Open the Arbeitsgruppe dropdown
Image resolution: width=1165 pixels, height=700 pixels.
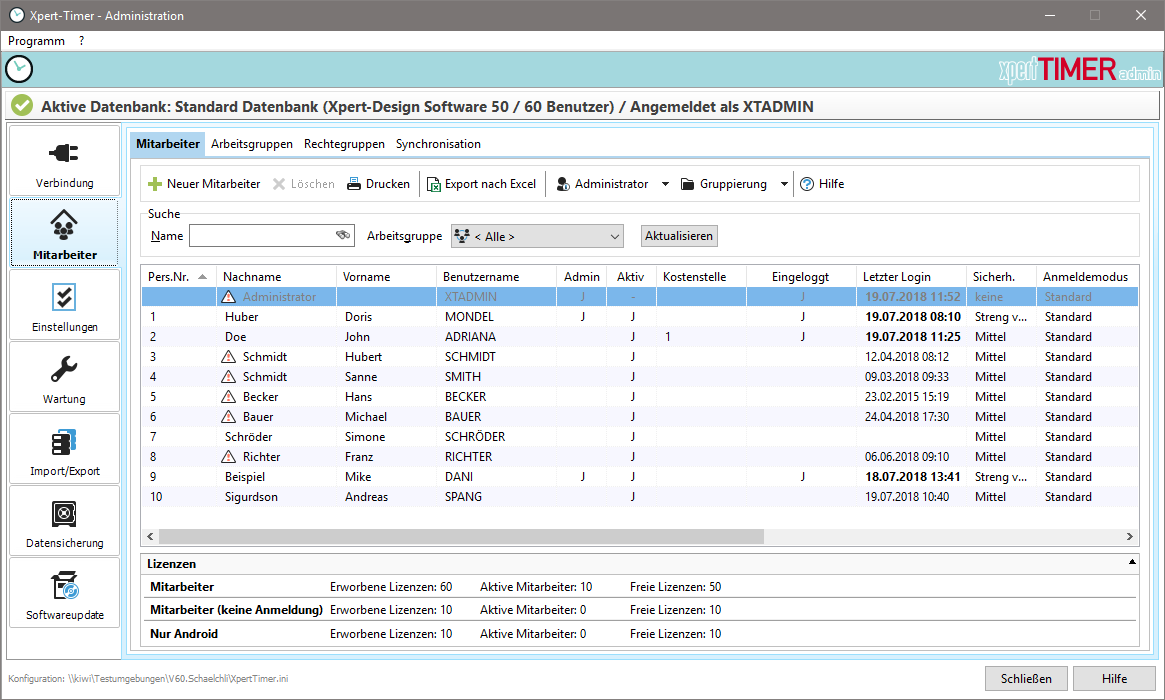[537, 236]
